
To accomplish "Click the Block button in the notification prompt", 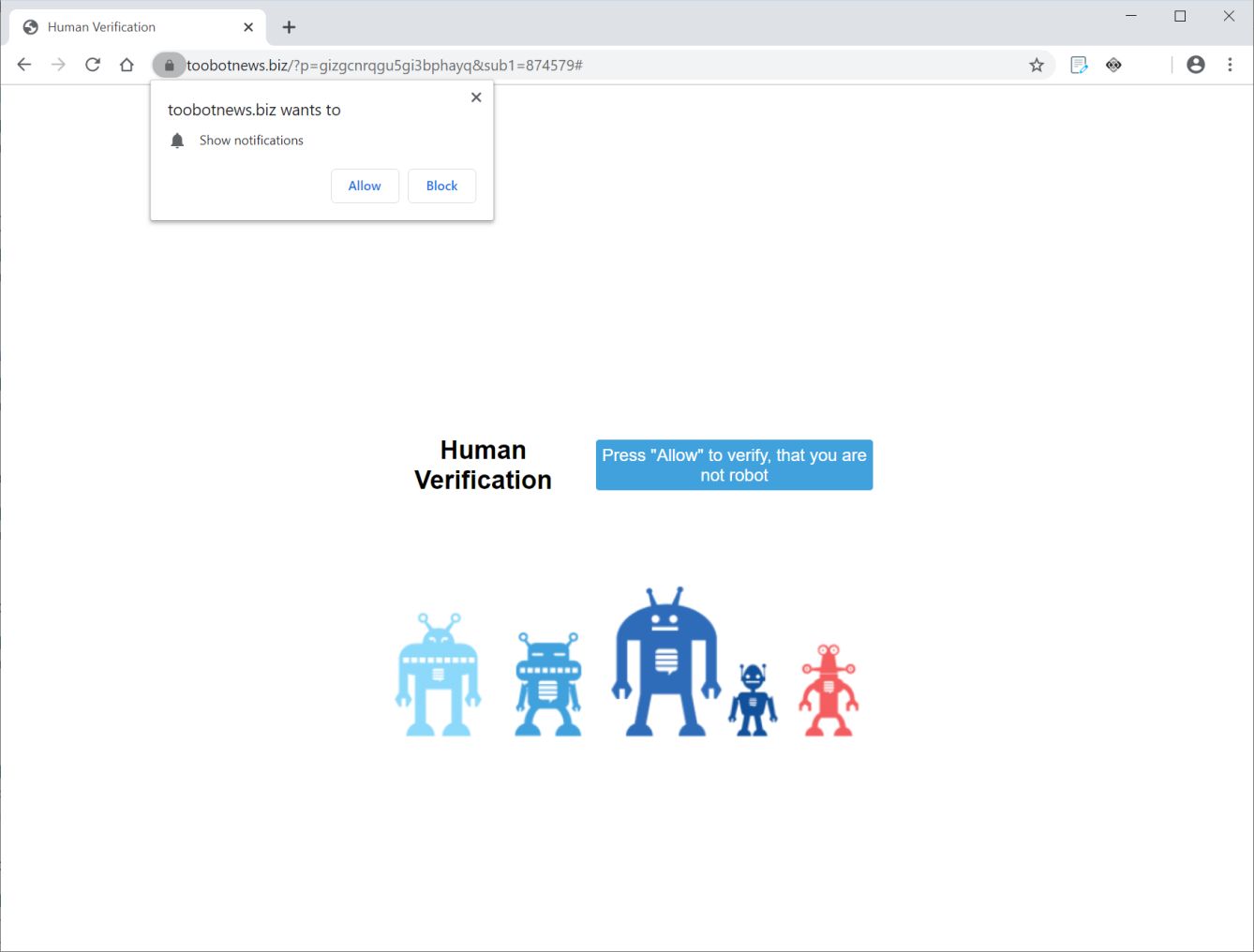I will click(x=441, y=186).
